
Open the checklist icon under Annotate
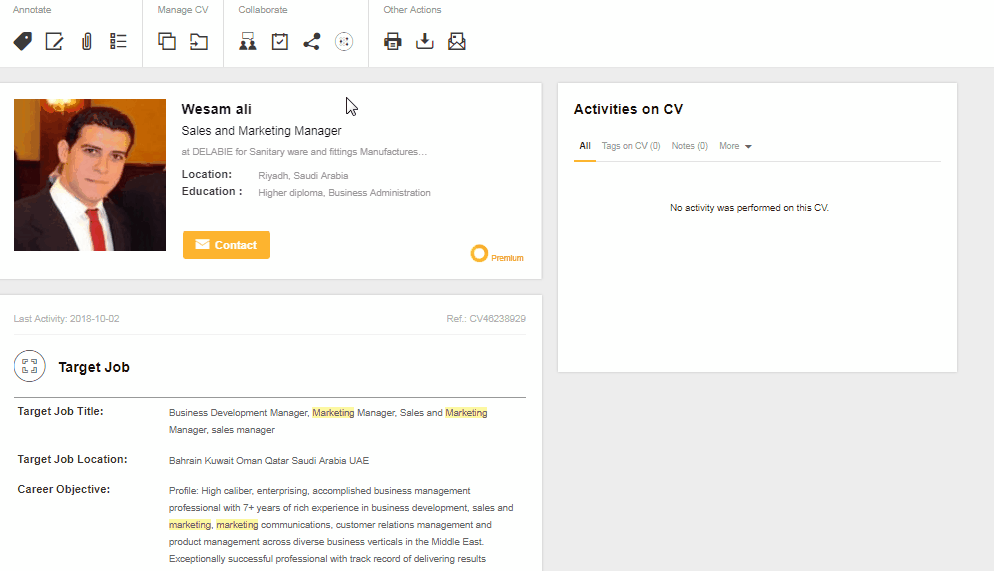coord(118,42)
